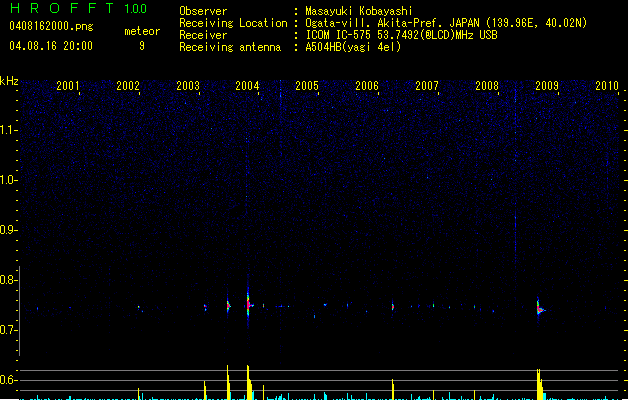Click the timestamp 04.08.16 20:00
The height and width of the screenshot is (400, 629).
(51, 45)
